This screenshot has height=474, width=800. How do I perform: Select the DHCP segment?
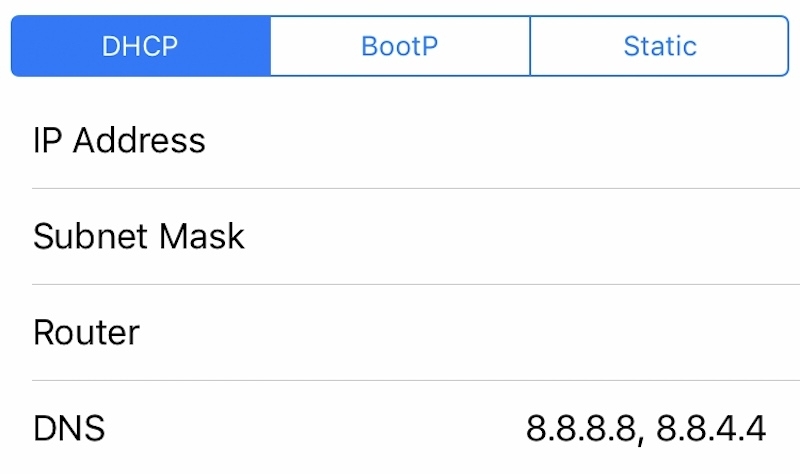click(x=140, y=46)
